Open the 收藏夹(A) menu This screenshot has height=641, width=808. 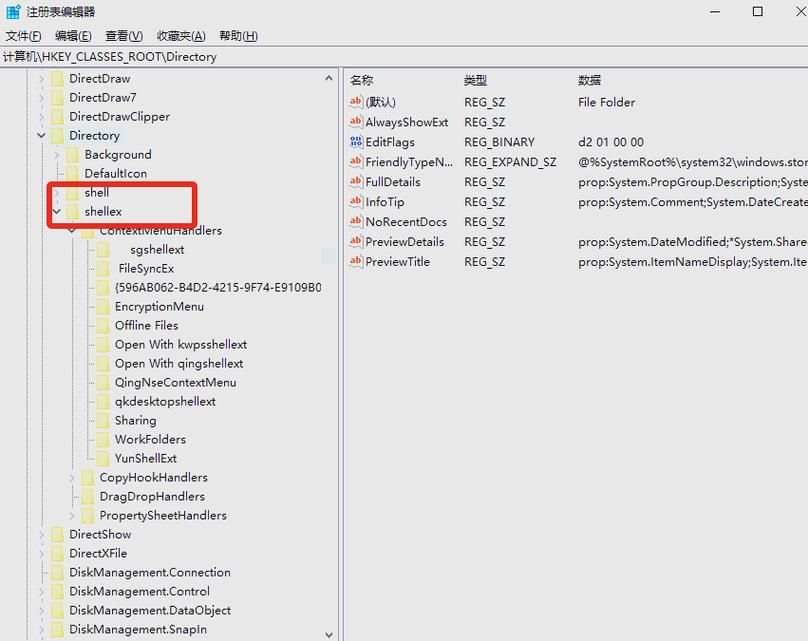[x=181, y=36]
